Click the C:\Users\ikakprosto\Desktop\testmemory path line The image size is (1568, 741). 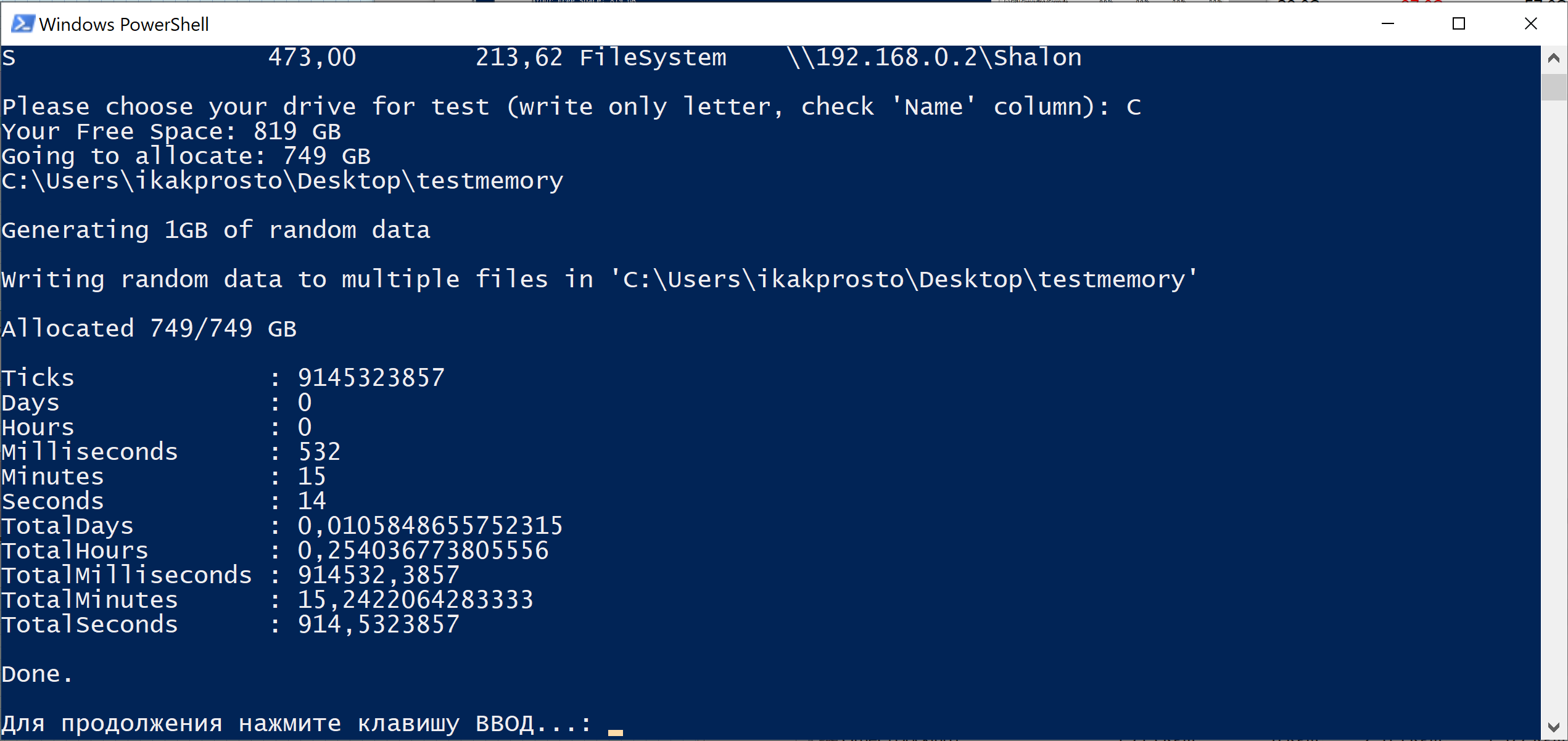click(x=283, y=181)
